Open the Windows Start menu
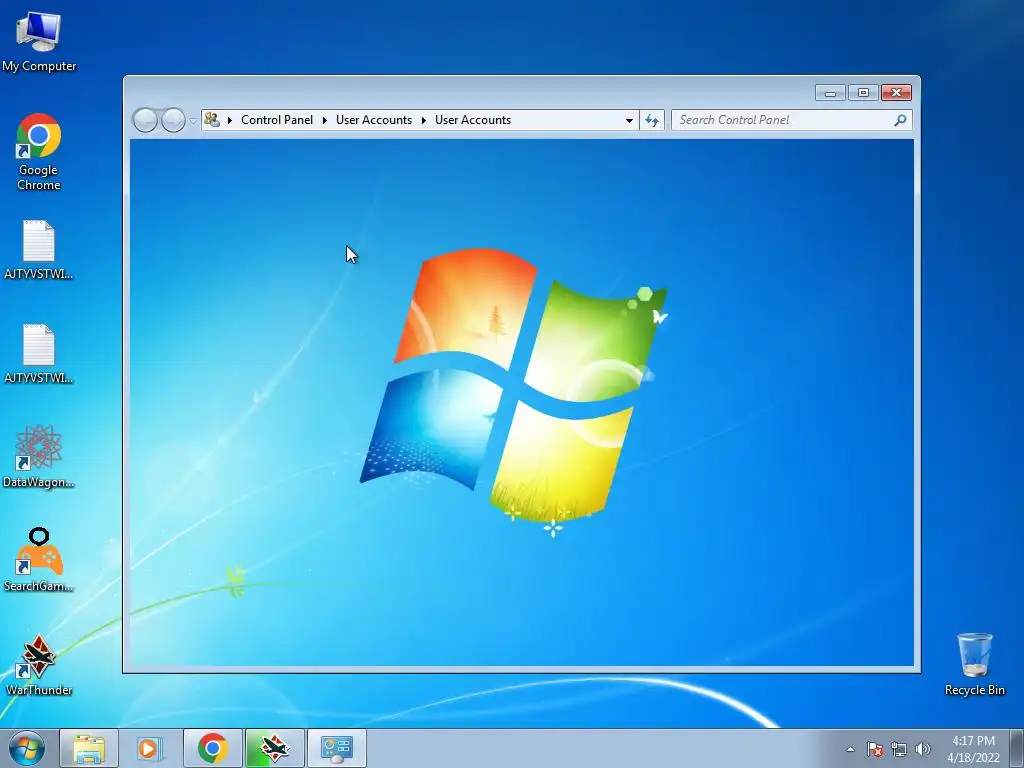The width and height of the screenshot is (1024, 768). pyautogui.click(x=27, y=748)
